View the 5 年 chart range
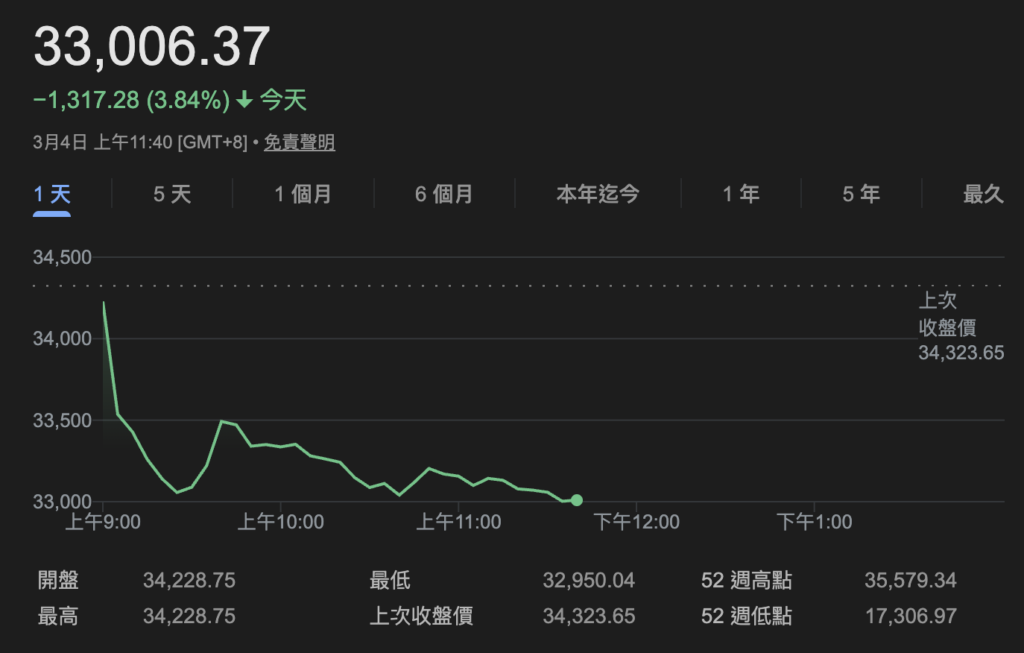The height and width of the screenshot is (653, 1024). (x=861, y=194)
